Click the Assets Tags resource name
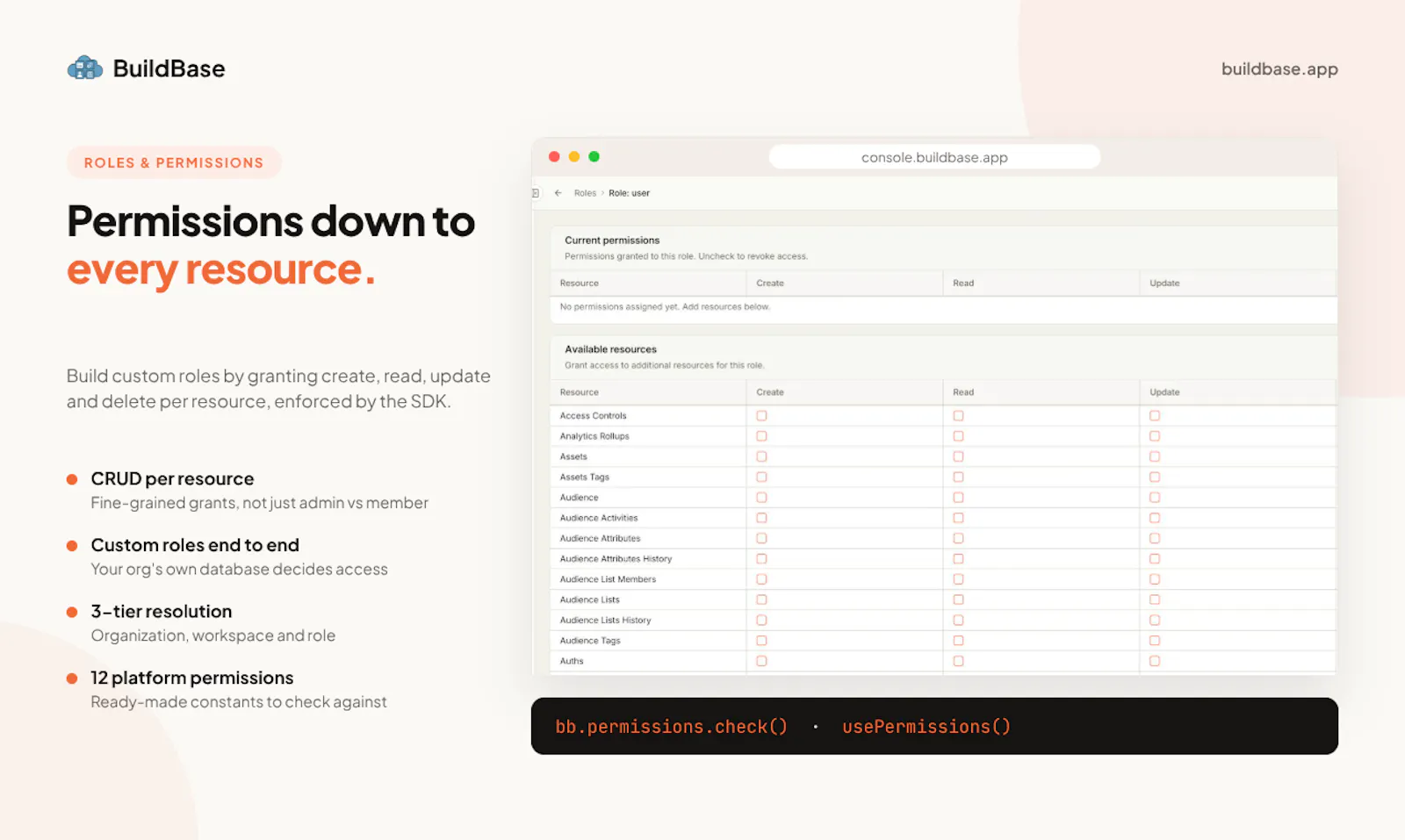 [x=585, y=477]
